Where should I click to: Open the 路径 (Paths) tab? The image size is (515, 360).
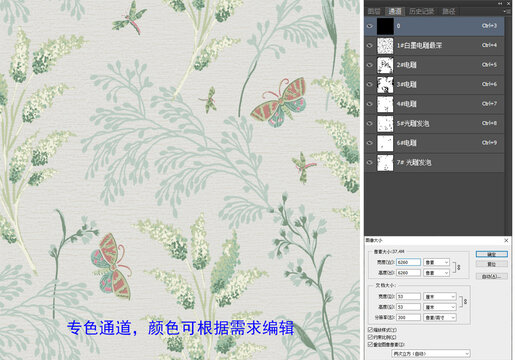pyautogui.click(x=449, y=12)
